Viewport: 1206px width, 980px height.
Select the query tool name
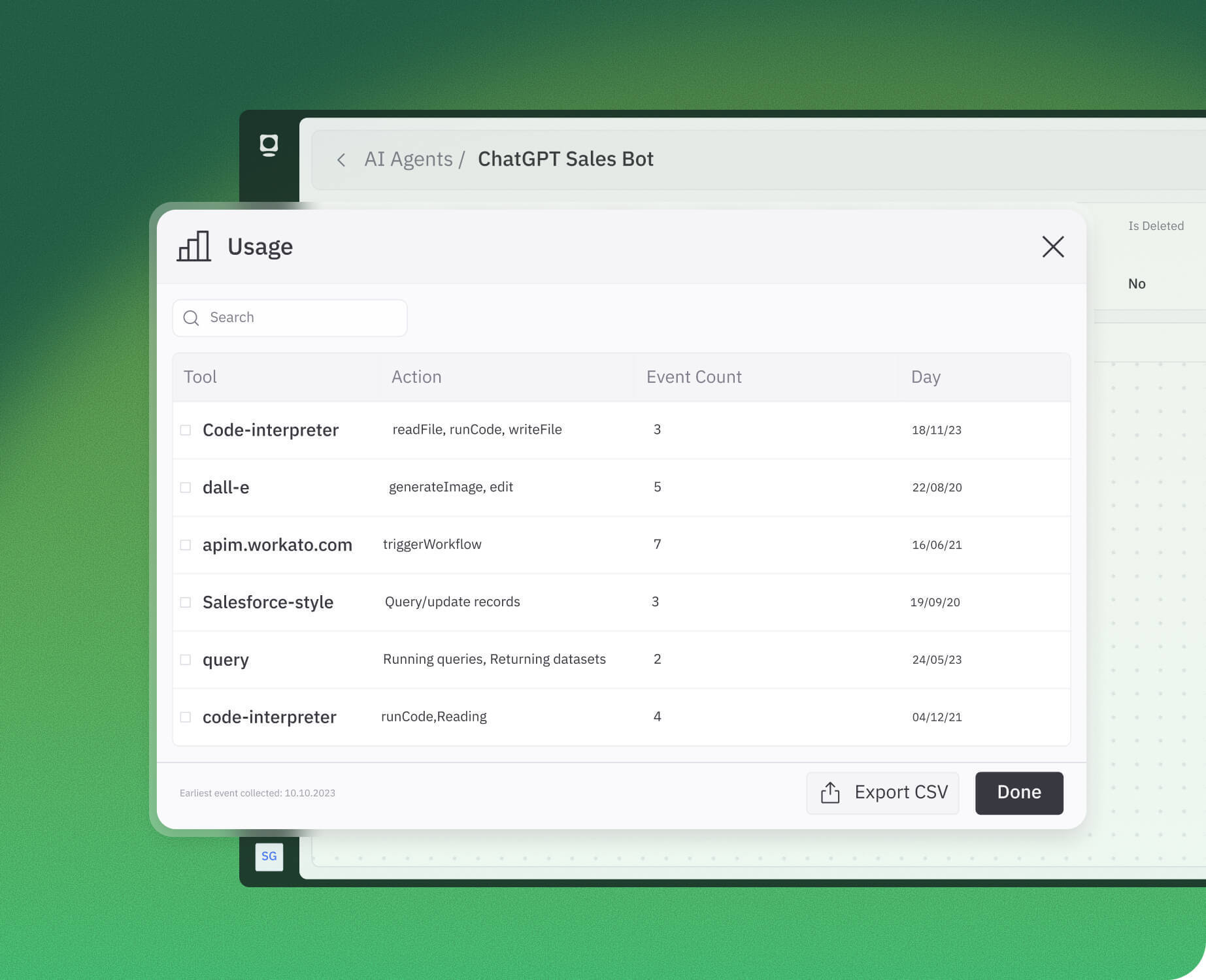tap(226, 660)
